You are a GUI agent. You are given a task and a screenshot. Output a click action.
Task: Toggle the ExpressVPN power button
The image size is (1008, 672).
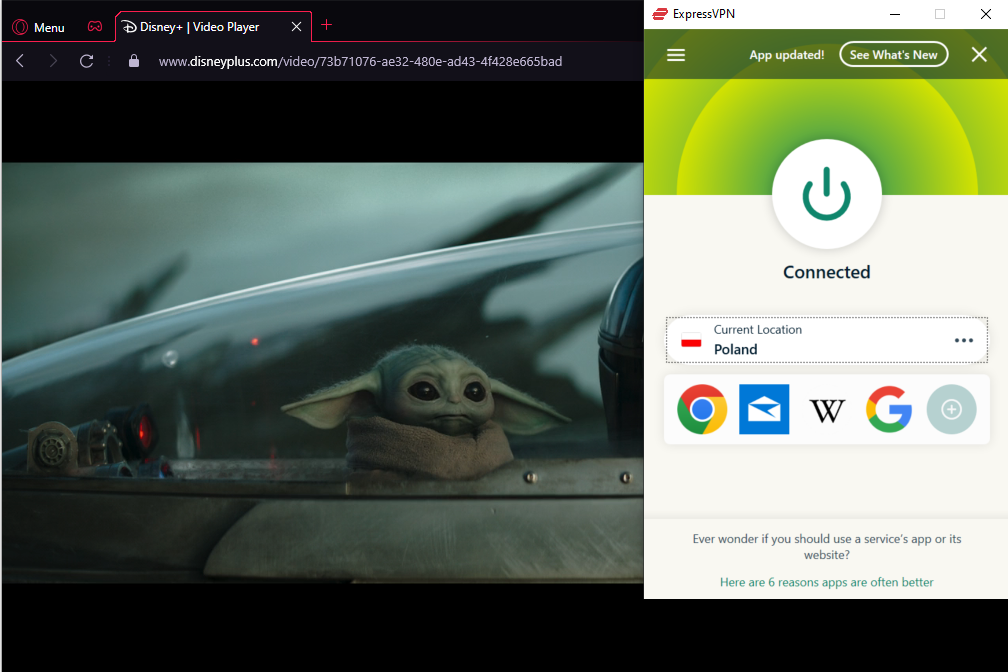click(x=827, y=194)
